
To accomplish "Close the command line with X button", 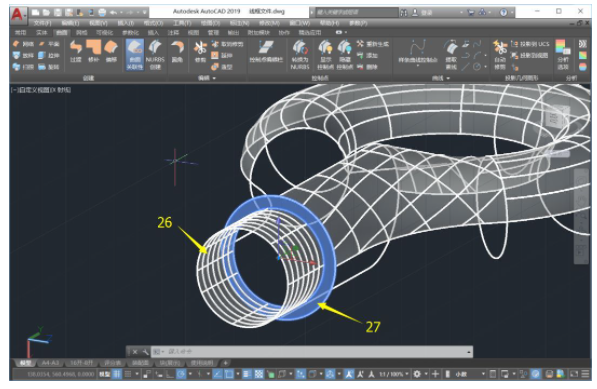I will [135, 352].
